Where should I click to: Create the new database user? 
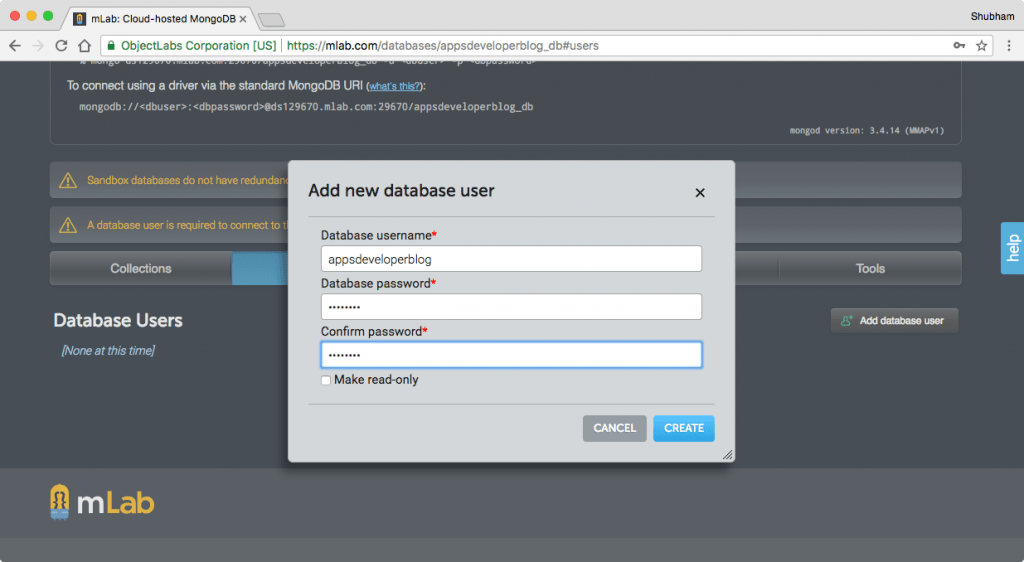point(684,428)
